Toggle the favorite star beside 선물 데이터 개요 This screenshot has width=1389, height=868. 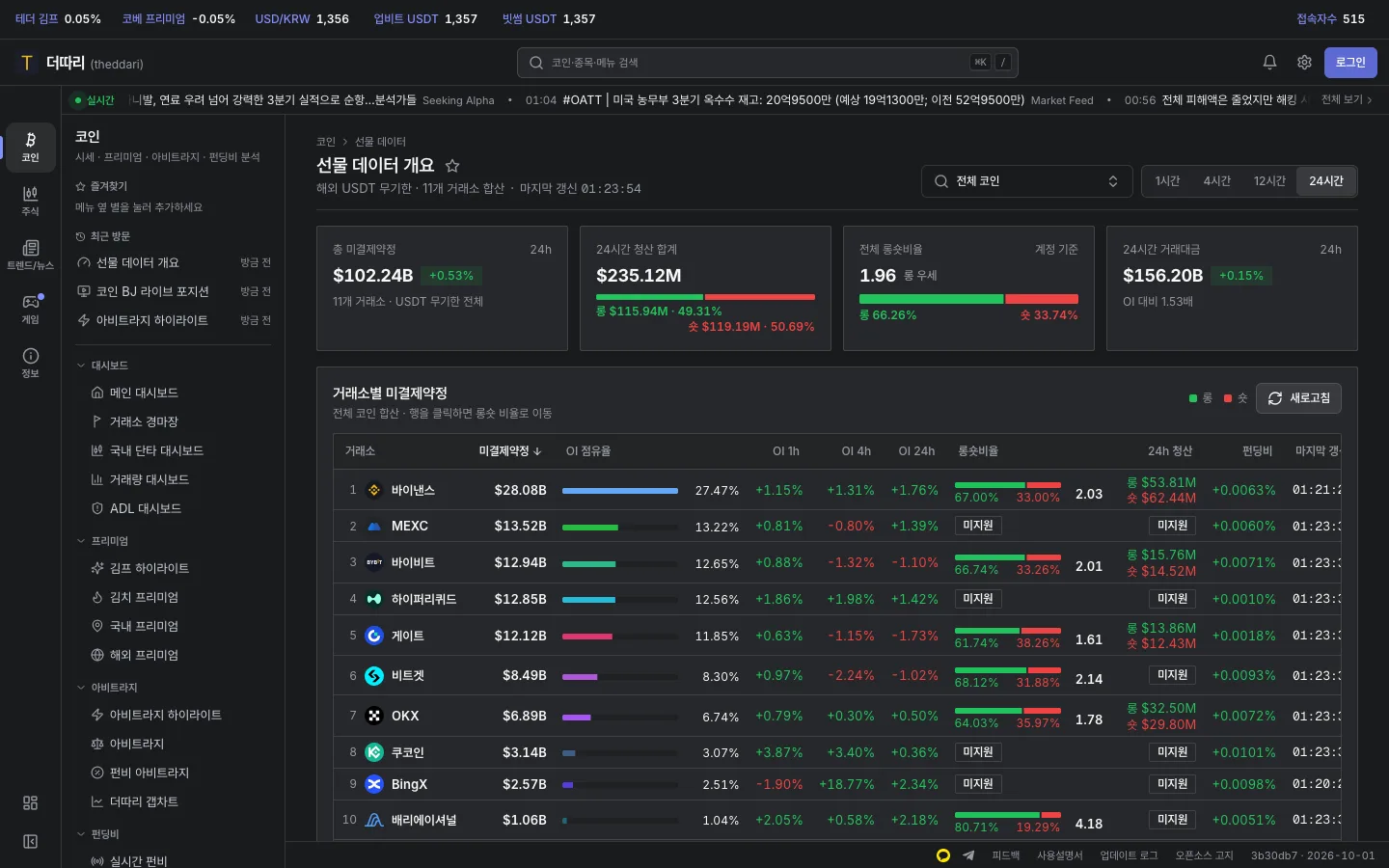point(452,166)
